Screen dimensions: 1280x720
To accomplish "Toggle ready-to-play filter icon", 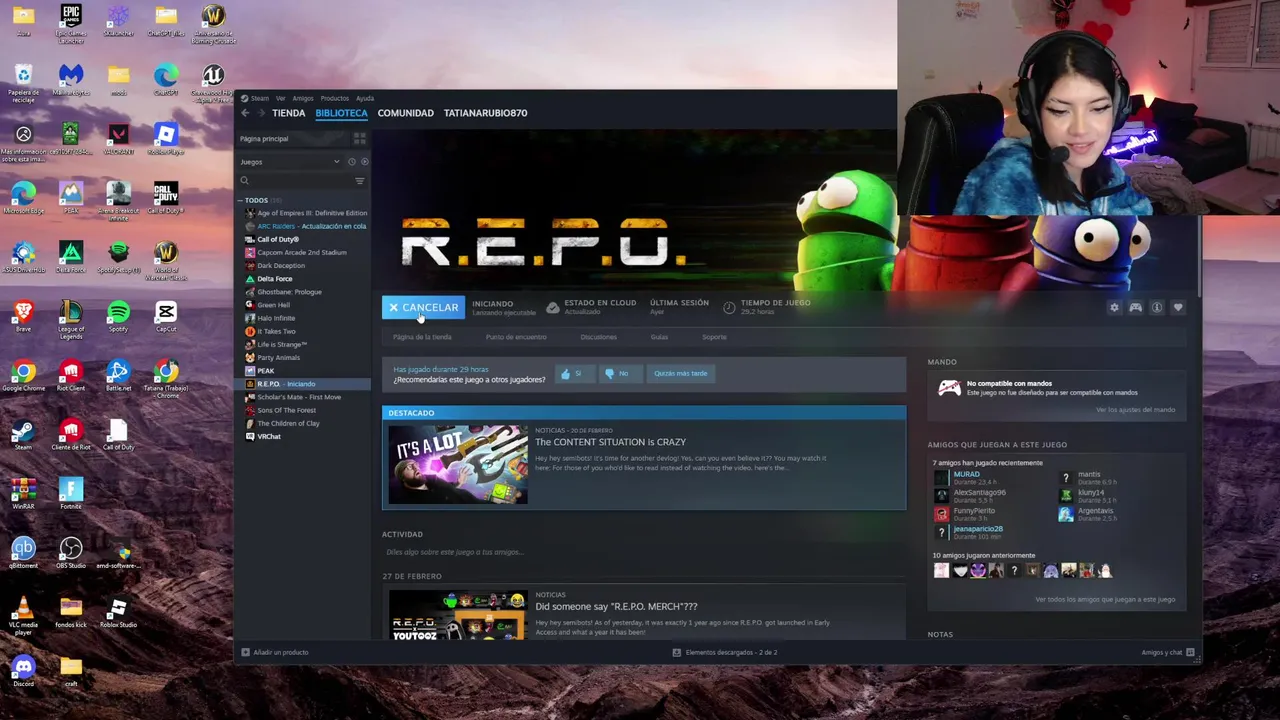I will coord(364,162).
